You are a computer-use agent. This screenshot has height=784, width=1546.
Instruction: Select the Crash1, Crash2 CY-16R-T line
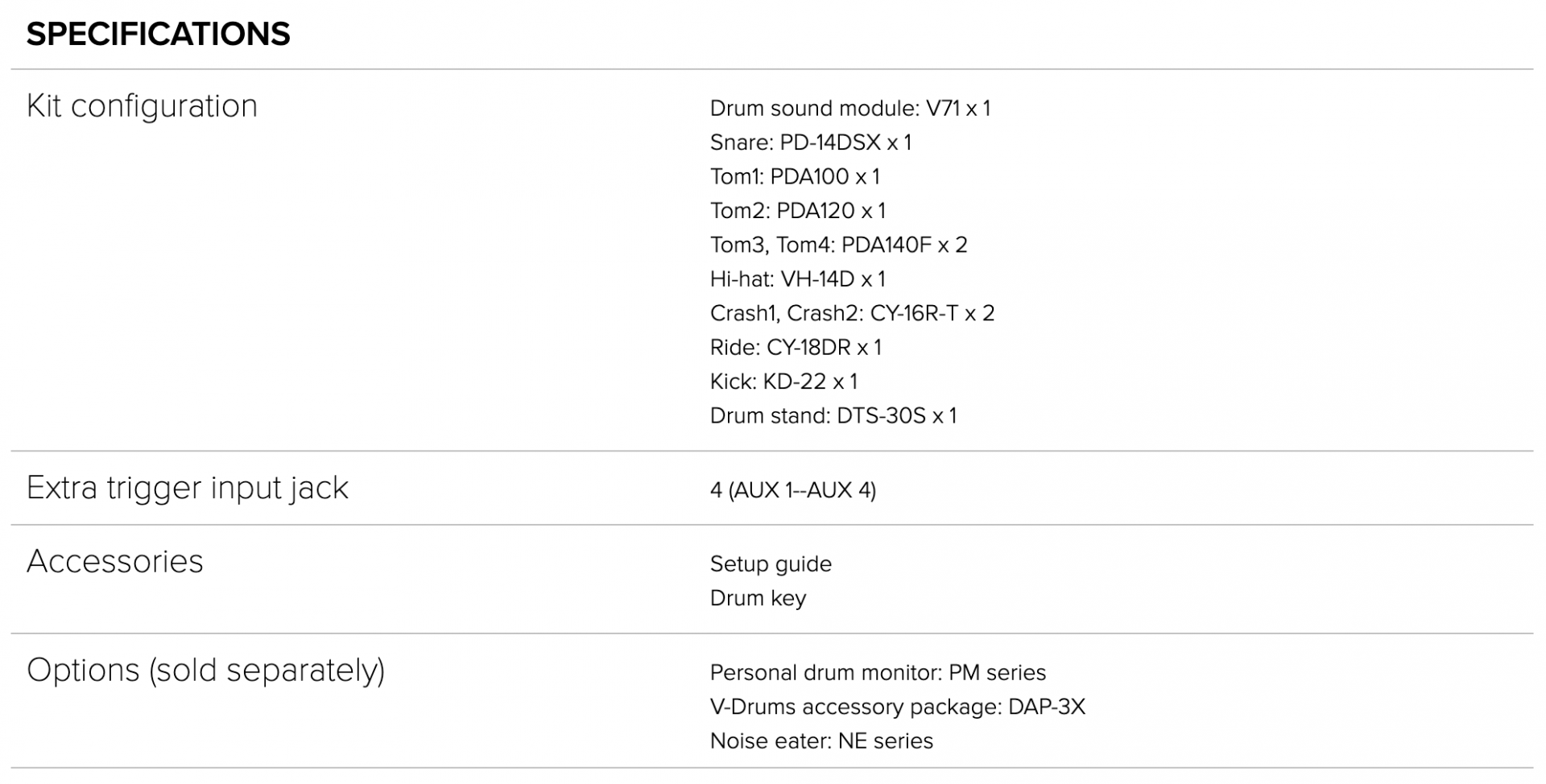(853, 313)
